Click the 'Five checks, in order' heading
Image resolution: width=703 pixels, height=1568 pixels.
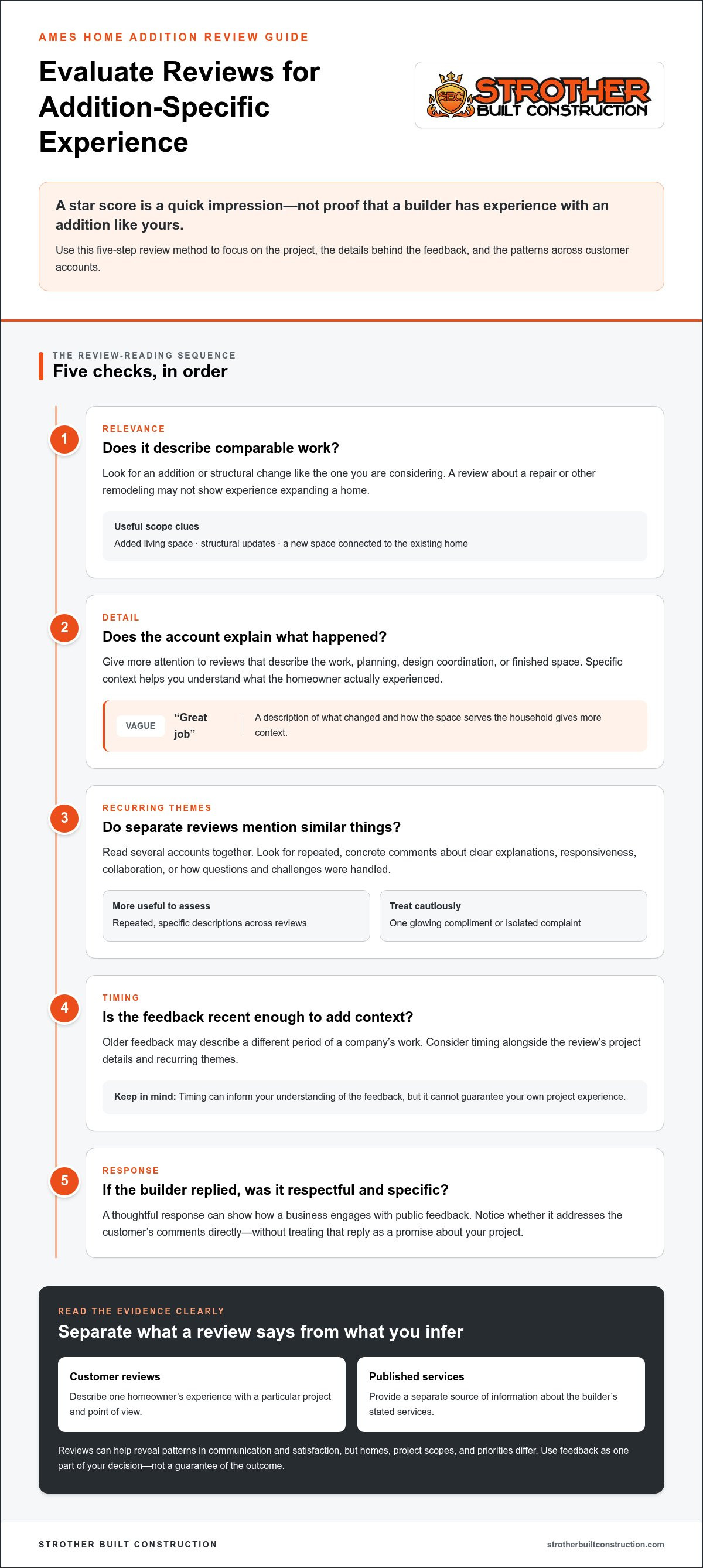pyautogui.click(x=140, y=371)
